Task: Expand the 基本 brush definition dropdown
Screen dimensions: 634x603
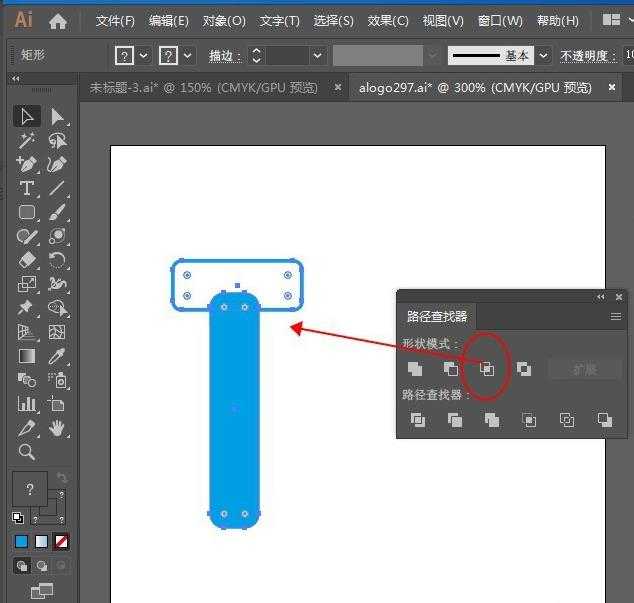Action: point(541,56)
